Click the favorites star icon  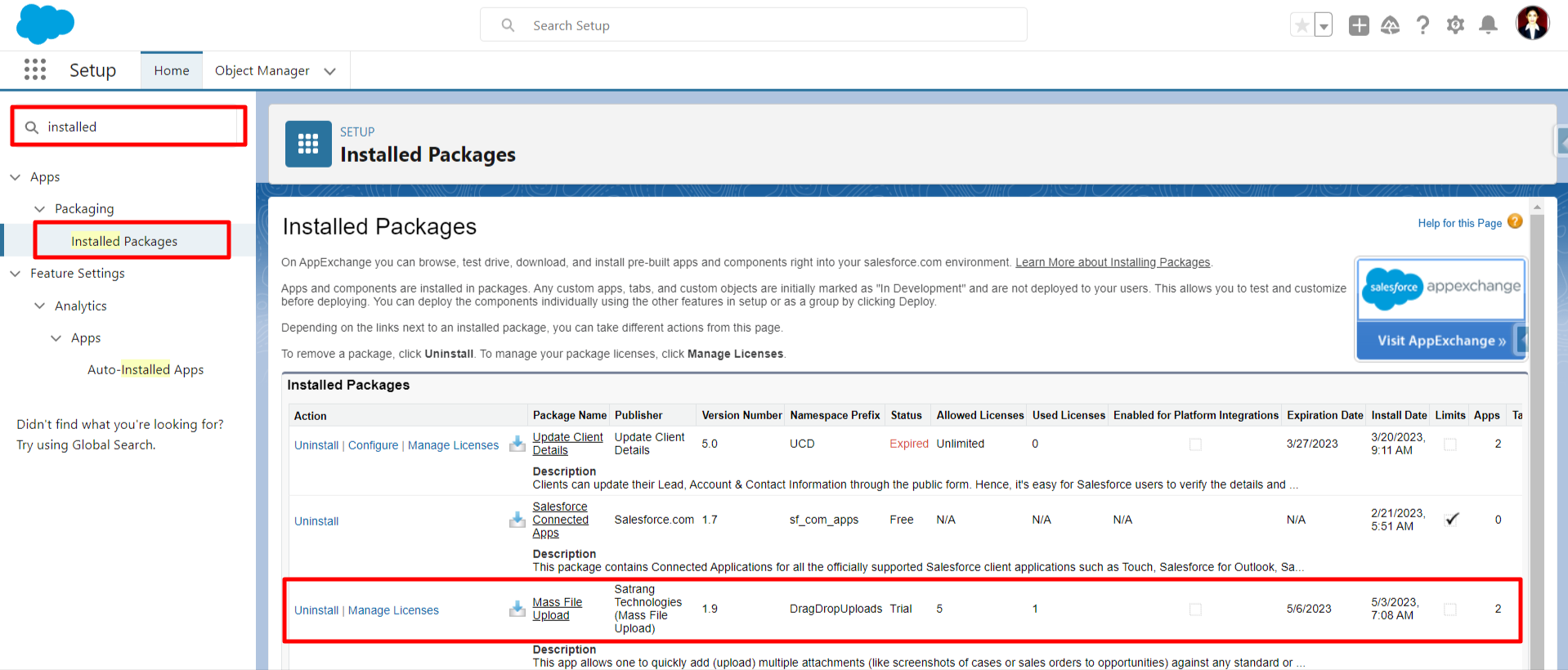coord(1301,25)
